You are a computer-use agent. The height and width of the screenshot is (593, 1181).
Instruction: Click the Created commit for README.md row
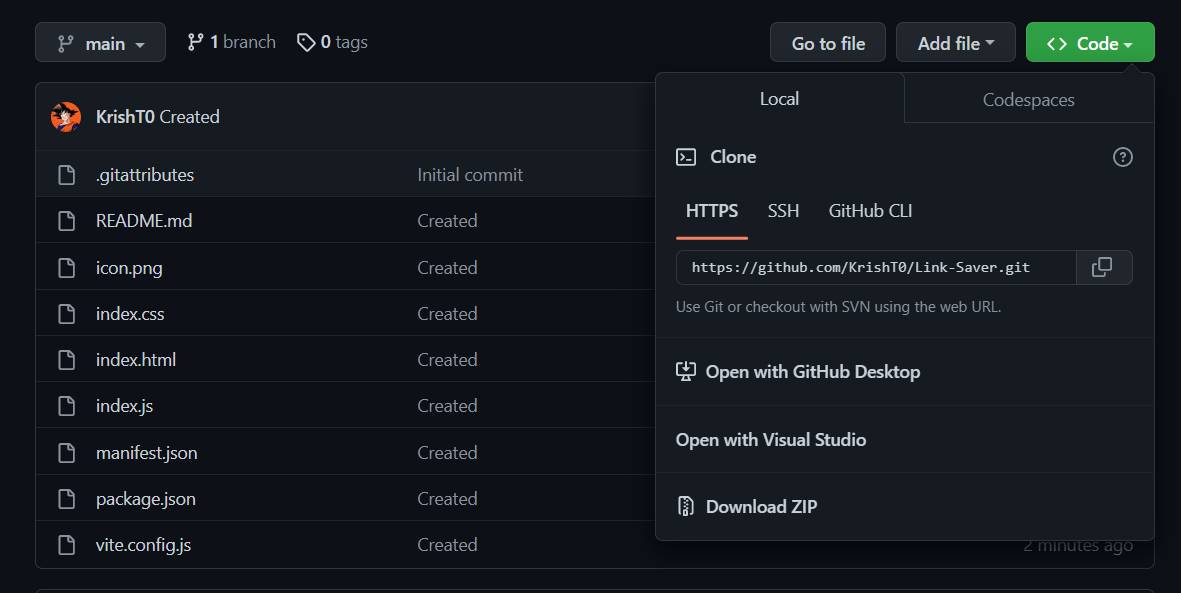(x=447, y=221)
